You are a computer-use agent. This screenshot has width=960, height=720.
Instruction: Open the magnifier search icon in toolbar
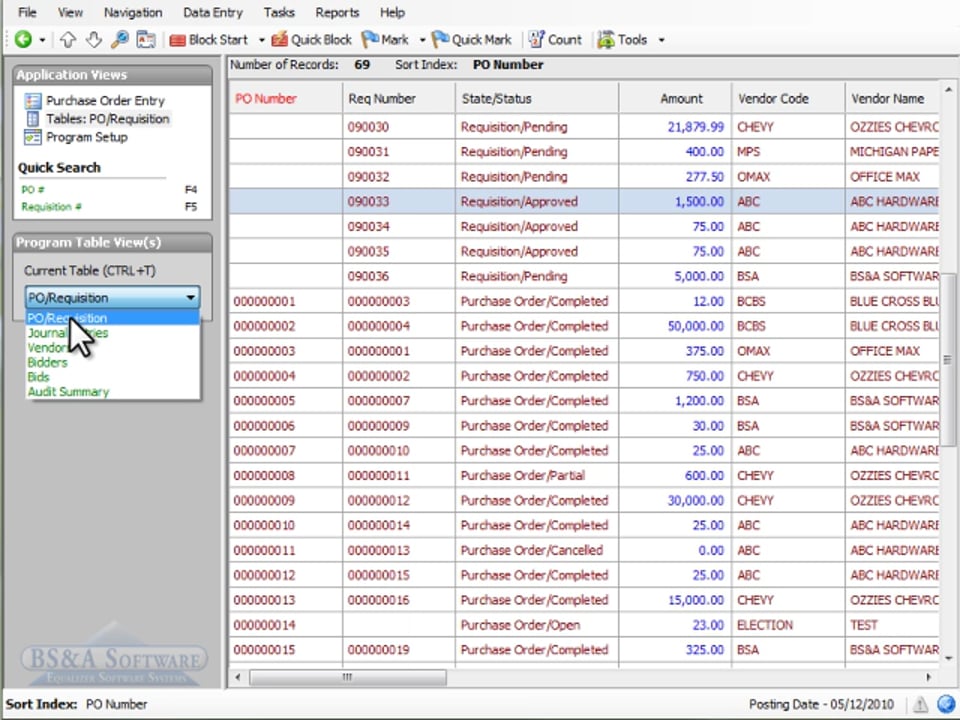[x=120, y=40]
